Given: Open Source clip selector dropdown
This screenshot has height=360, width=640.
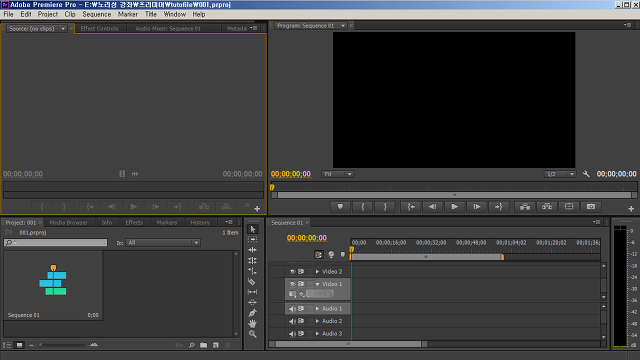Looking at the screenshot, I should (x=63, y=29).
